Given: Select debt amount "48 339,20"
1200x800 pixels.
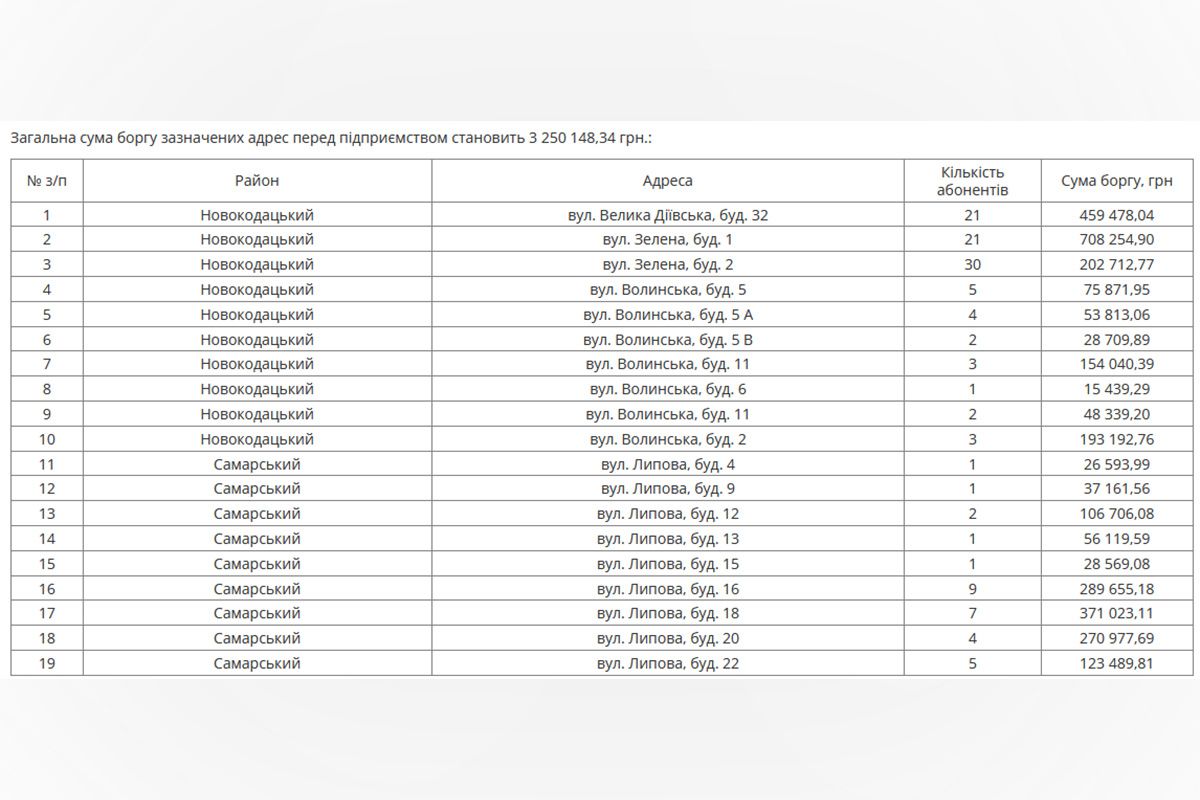Looking at the screenshot, I should click(x=1116, y=414).
